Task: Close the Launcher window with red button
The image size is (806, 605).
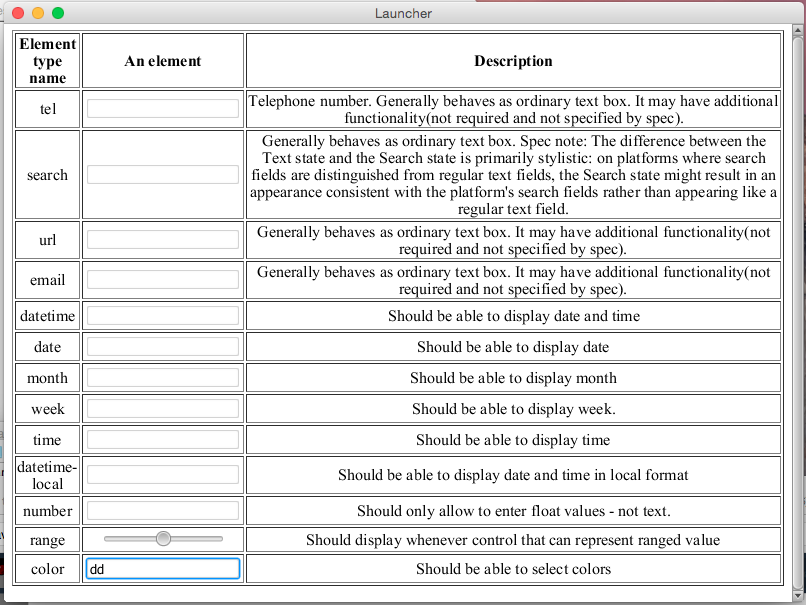Action: tap(19, 13)
